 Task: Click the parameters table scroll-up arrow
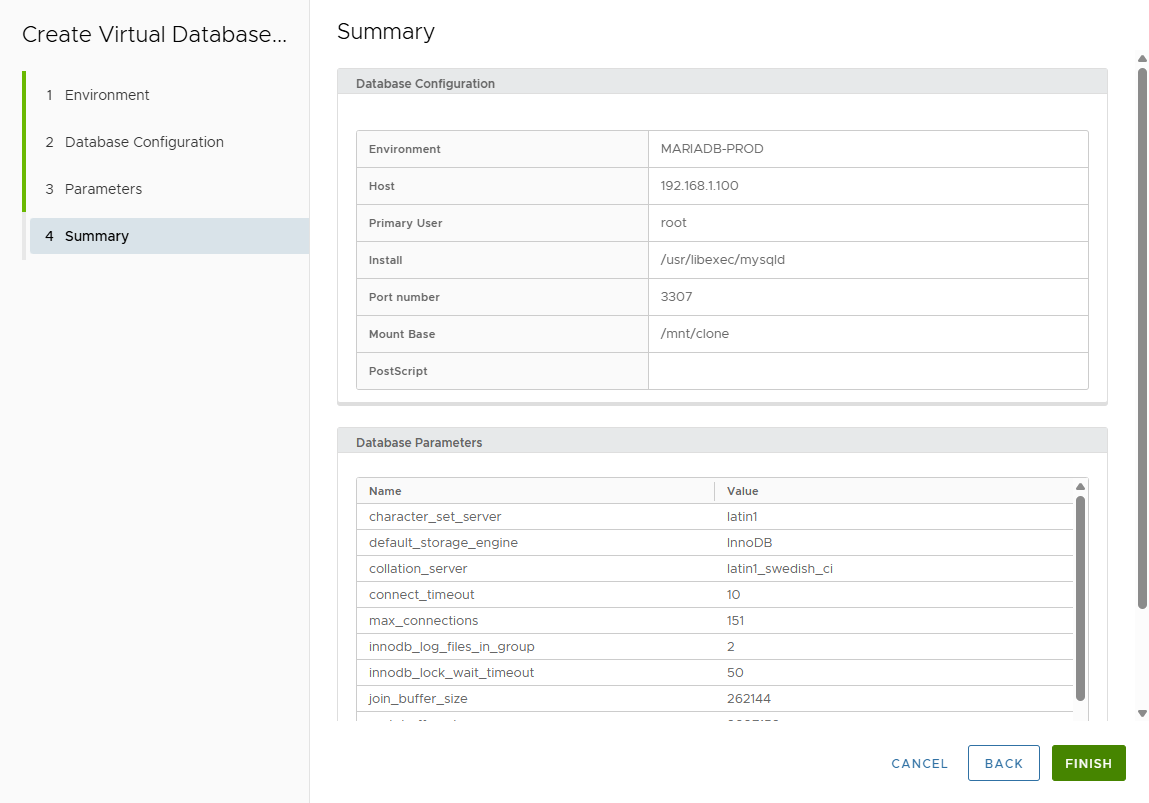click(x=1080, y=486)
